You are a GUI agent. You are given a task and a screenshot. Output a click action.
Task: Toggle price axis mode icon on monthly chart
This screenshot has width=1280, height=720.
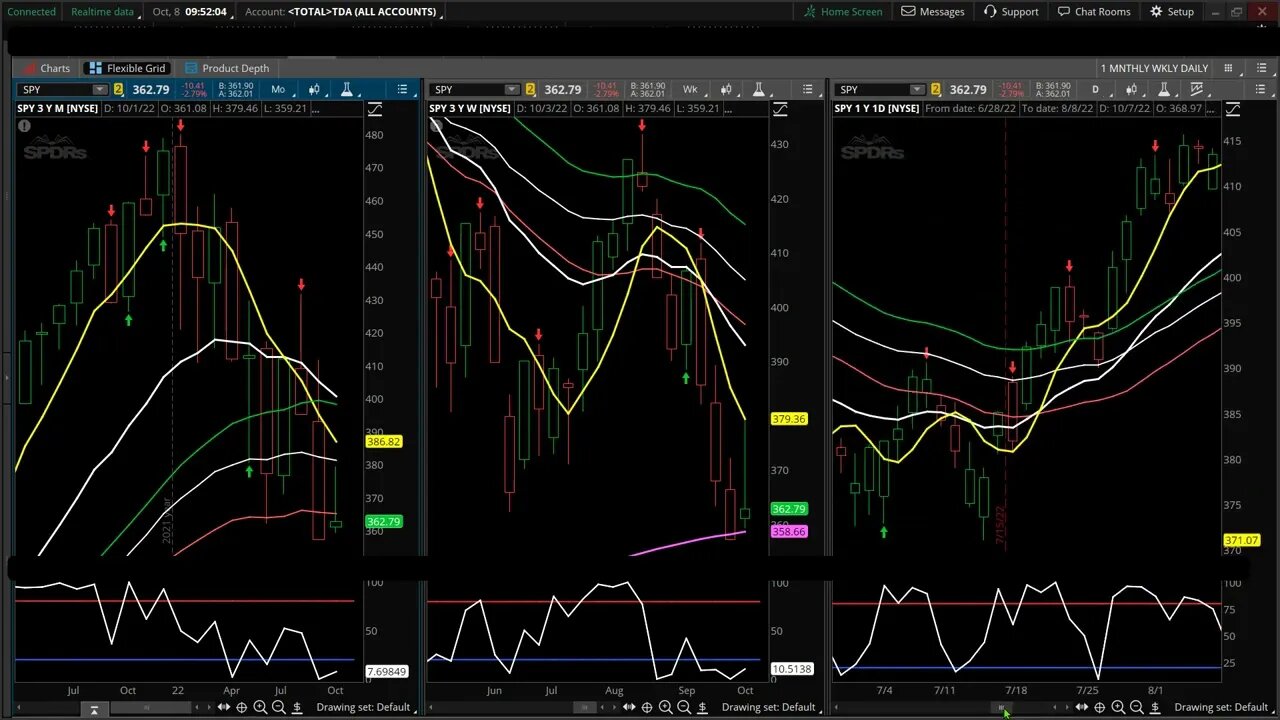375,108
